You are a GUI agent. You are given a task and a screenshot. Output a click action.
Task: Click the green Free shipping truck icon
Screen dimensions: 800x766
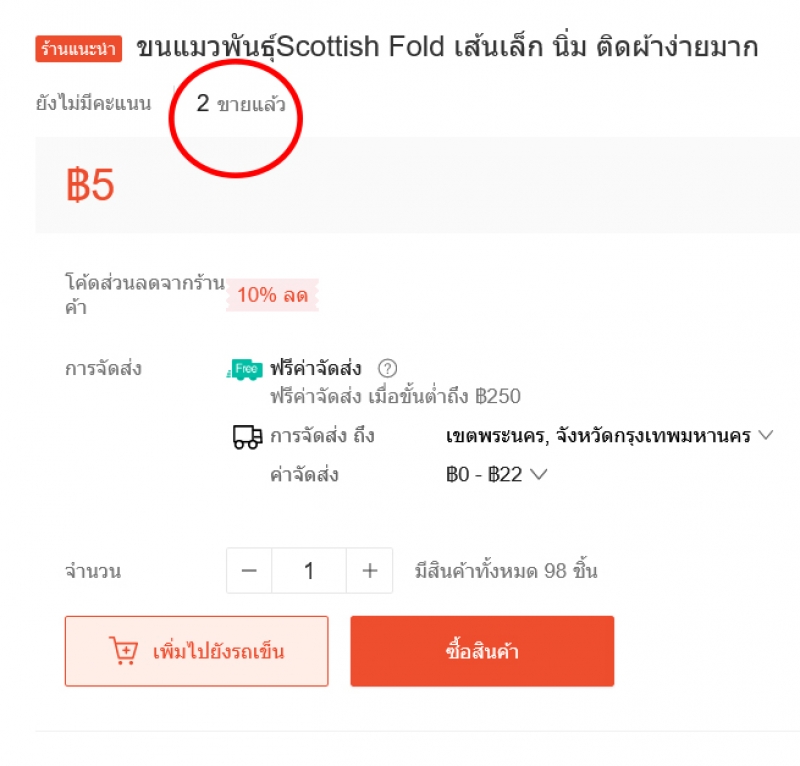[x=245, y=369]
